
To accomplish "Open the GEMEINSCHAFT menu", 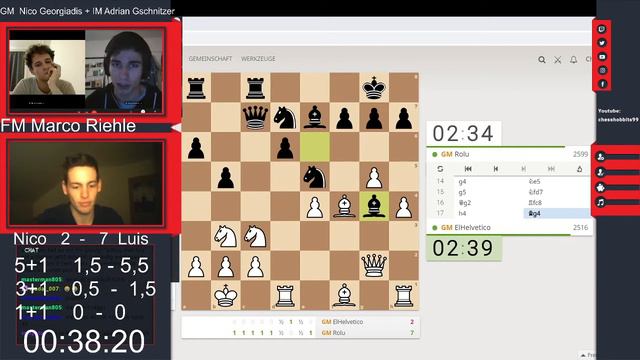I will point(210,59).
